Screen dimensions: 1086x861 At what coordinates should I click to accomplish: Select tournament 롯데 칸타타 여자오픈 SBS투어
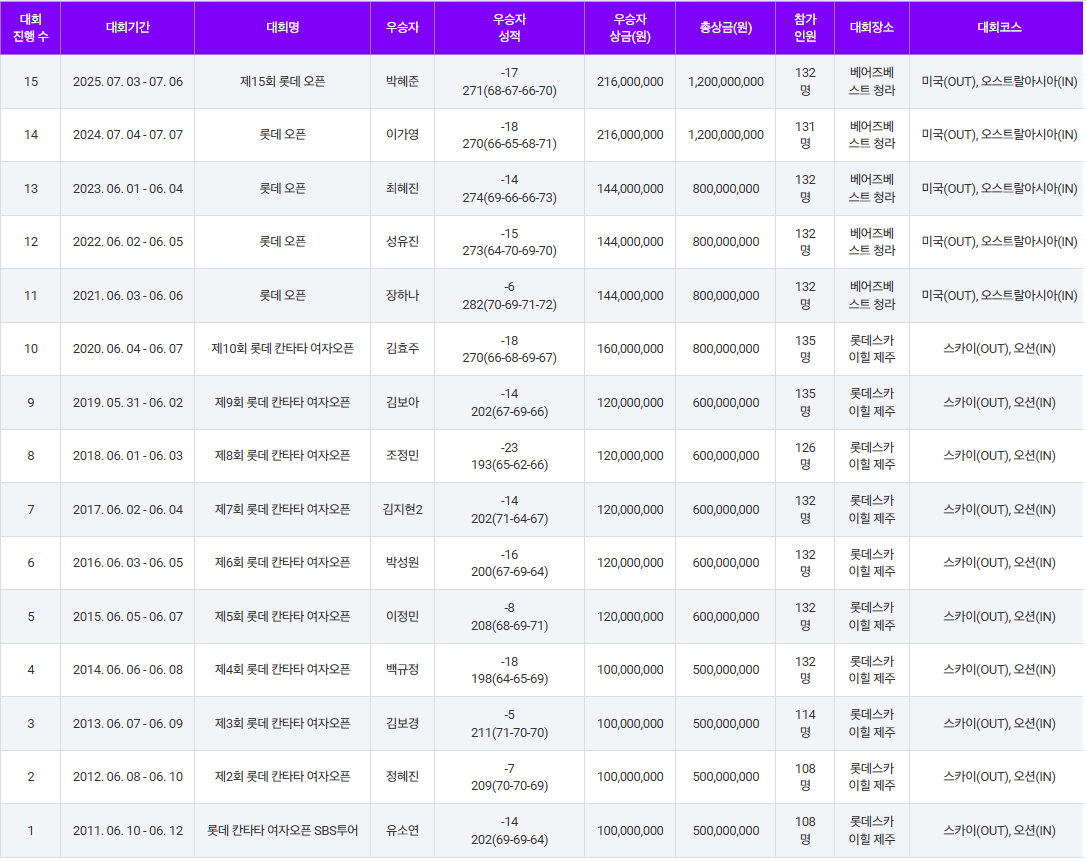click(x=283, y=831)
